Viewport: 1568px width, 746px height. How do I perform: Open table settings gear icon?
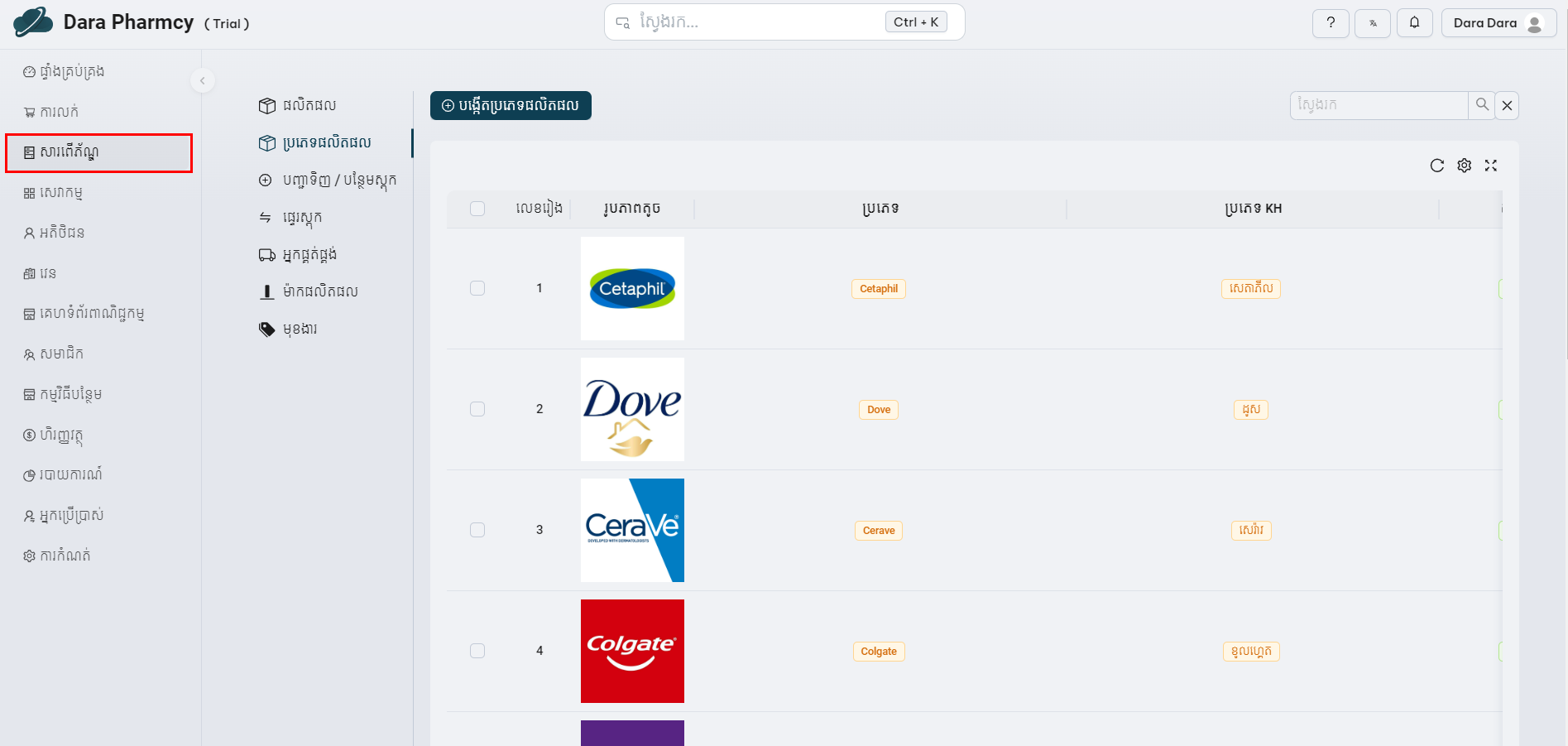[x=1464, y=166]
